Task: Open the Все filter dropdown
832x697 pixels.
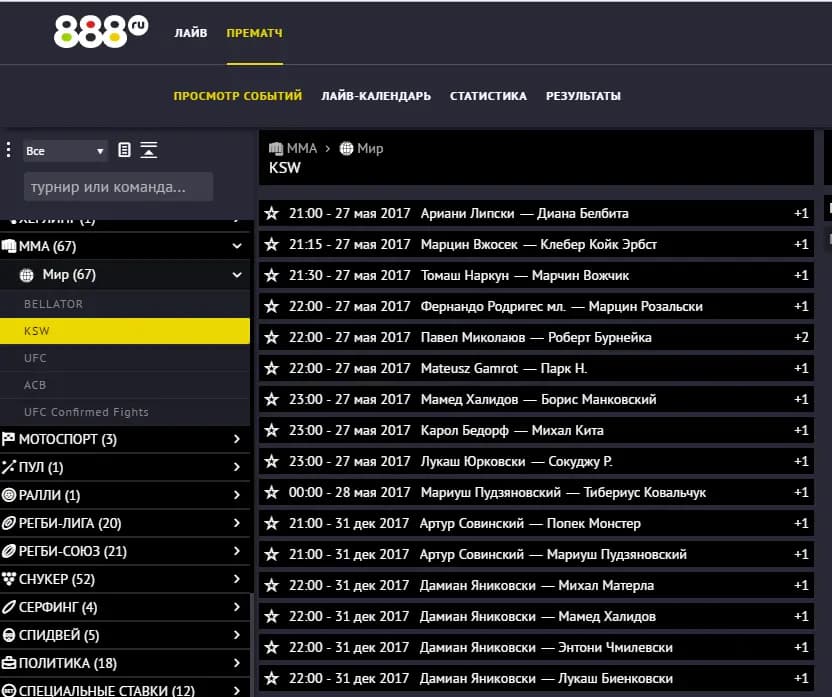Action: pyautogui.click(x=65, y=151)
